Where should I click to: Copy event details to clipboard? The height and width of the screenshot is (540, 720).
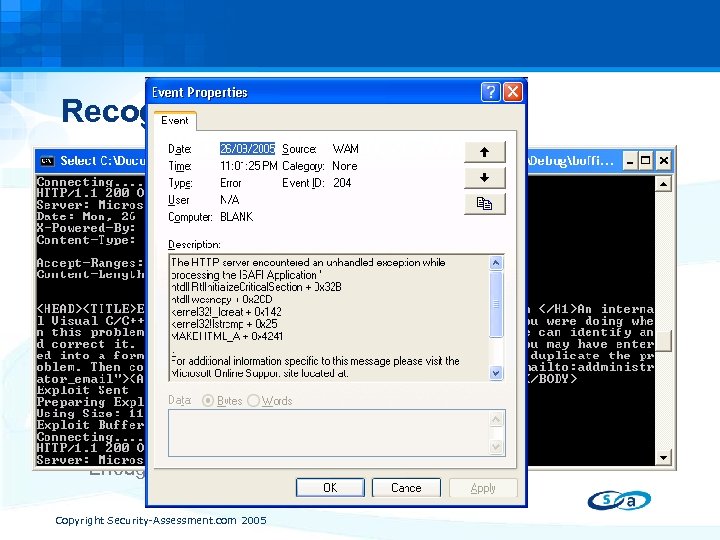coord(484,203)
